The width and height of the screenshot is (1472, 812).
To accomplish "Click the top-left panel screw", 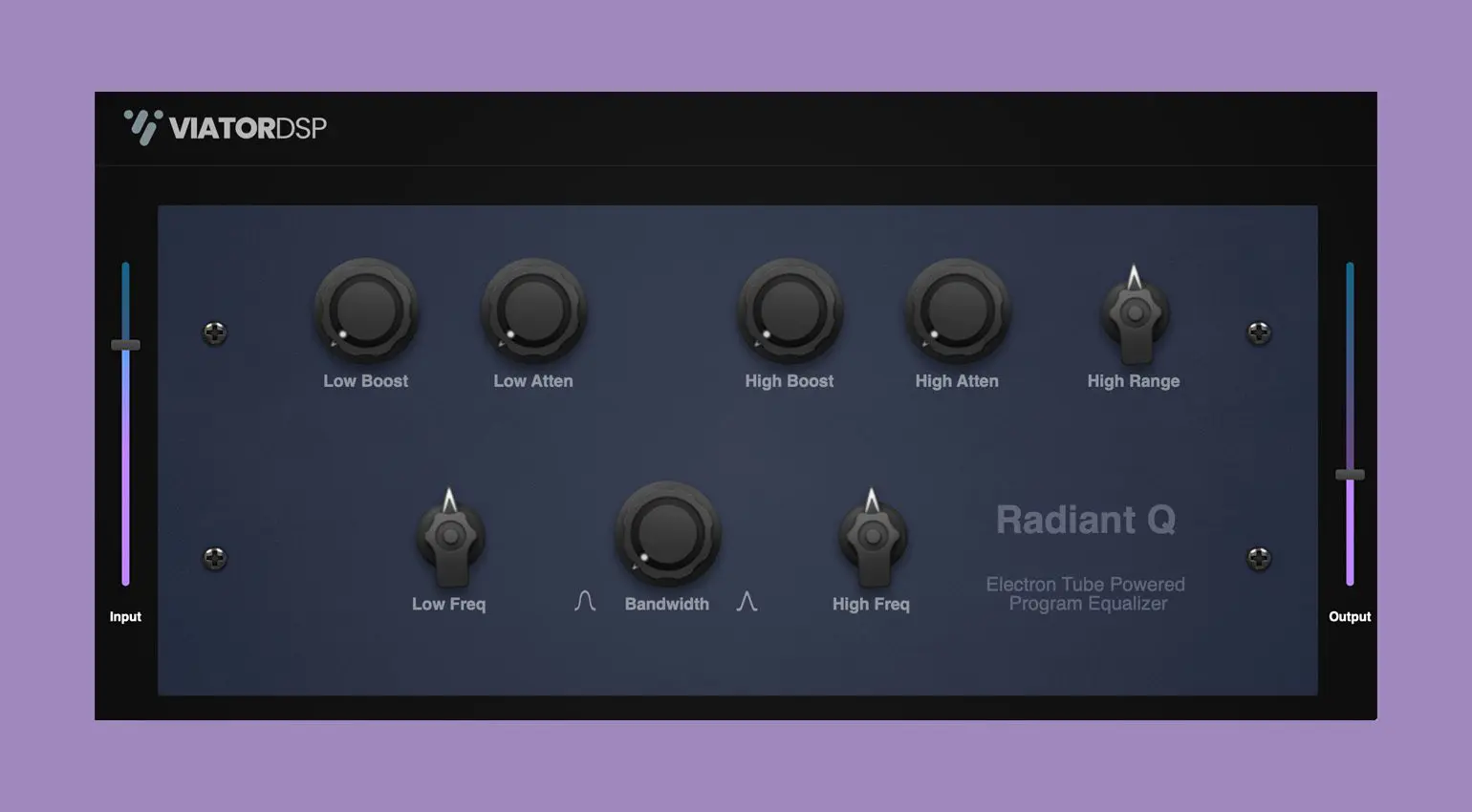I will tap(215, 332).
